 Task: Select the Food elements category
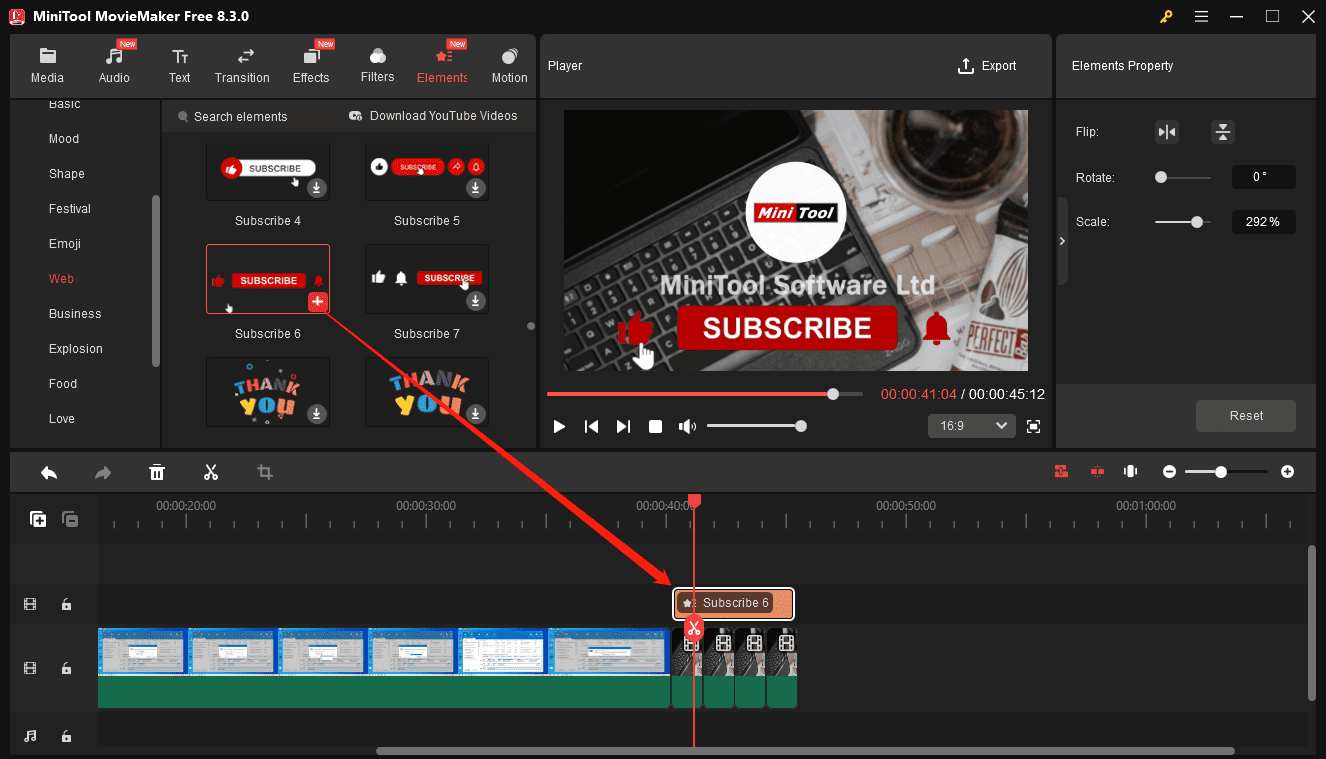click(63, 384)
